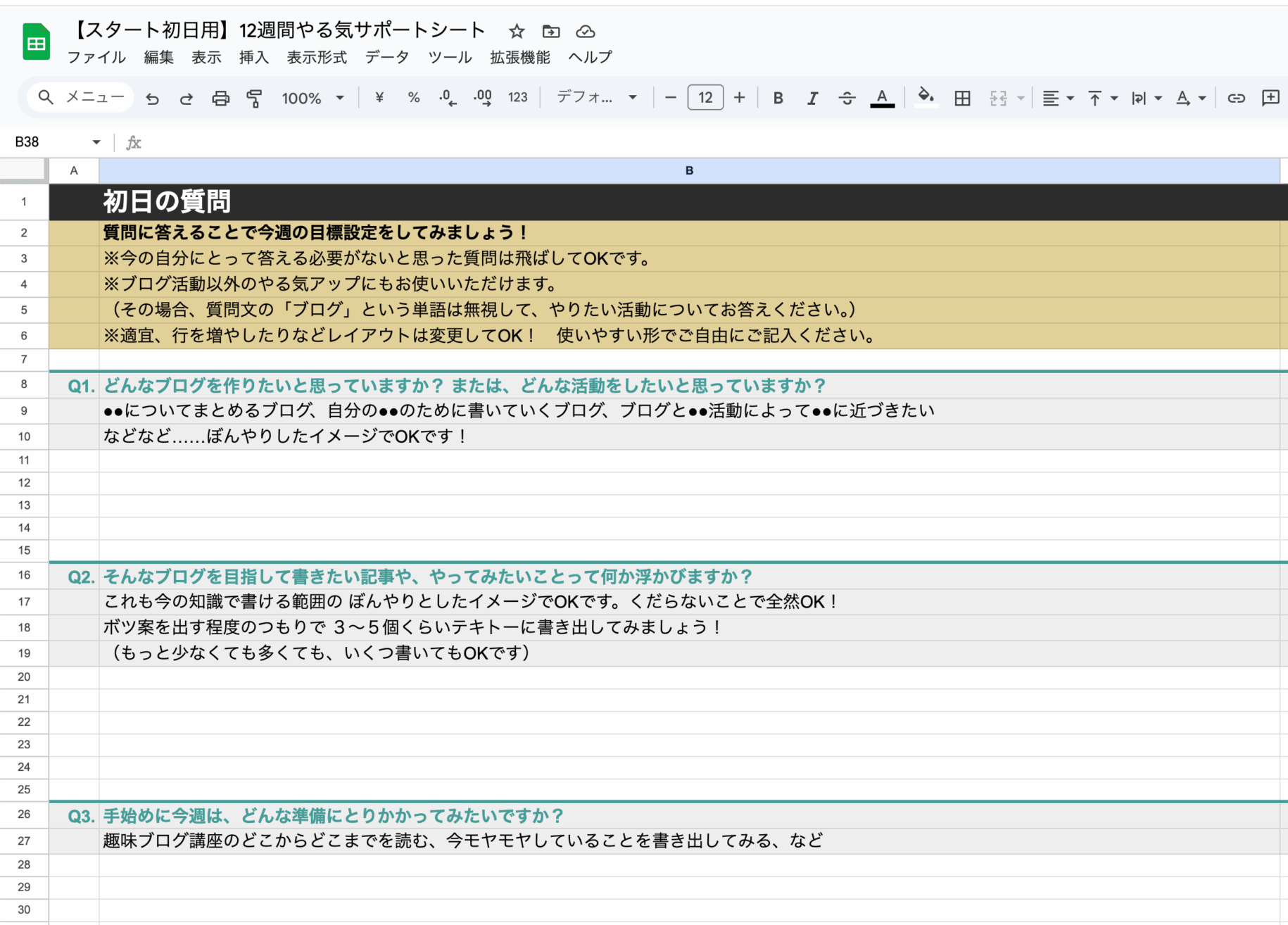Open text wrapping dropdown
Screen dimensions: 1288x925
pos(1146,98)
